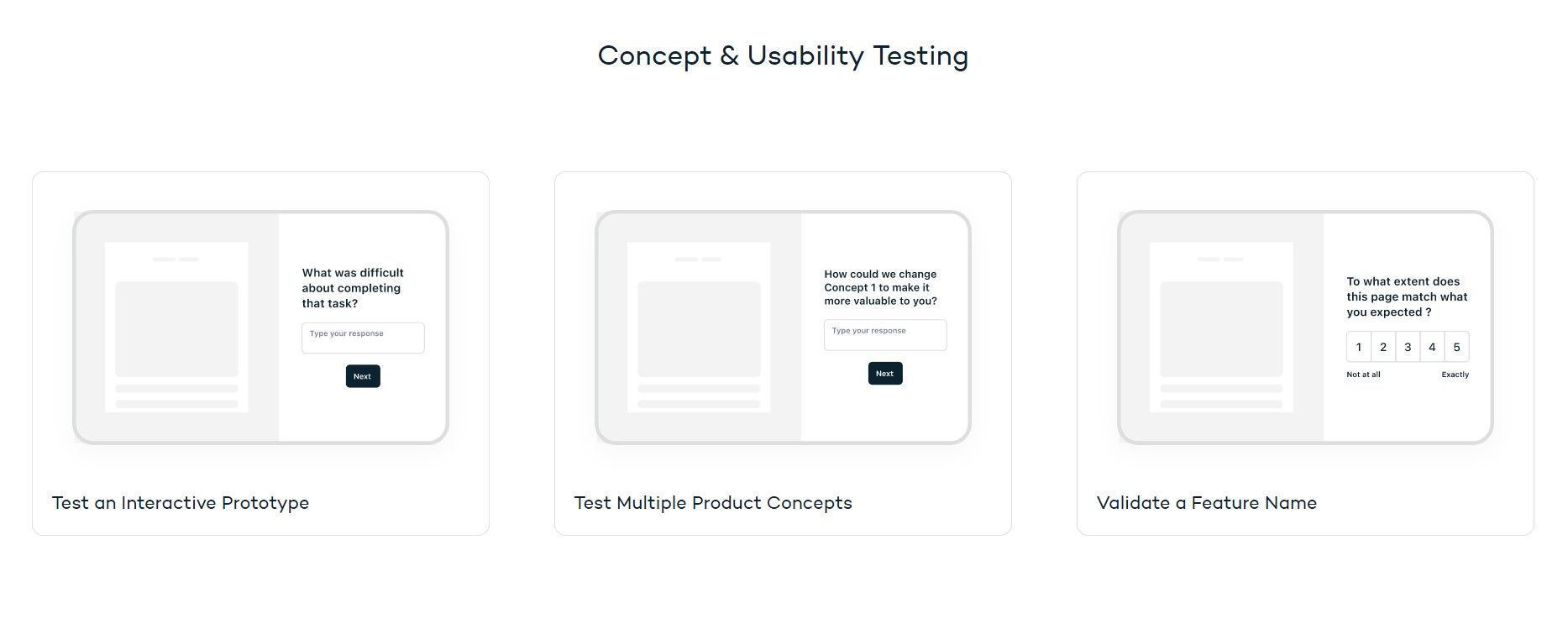Select rating 3 on the expectation scale
This screenshot has height=629, width=1568.
coord(1408,347)
